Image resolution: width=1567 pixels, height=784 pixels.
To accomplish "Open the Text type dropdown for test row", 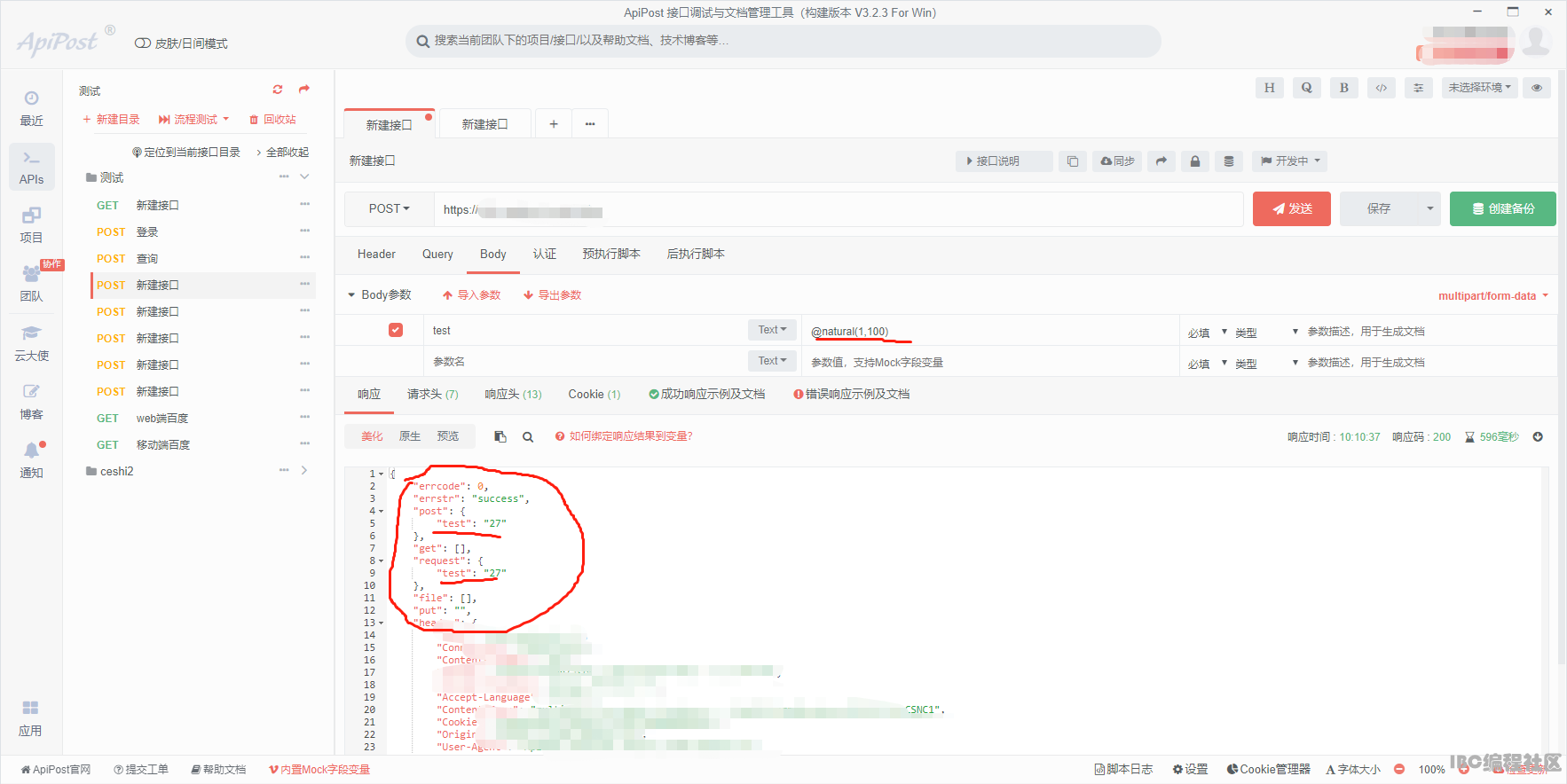I will tap(772, 330).
